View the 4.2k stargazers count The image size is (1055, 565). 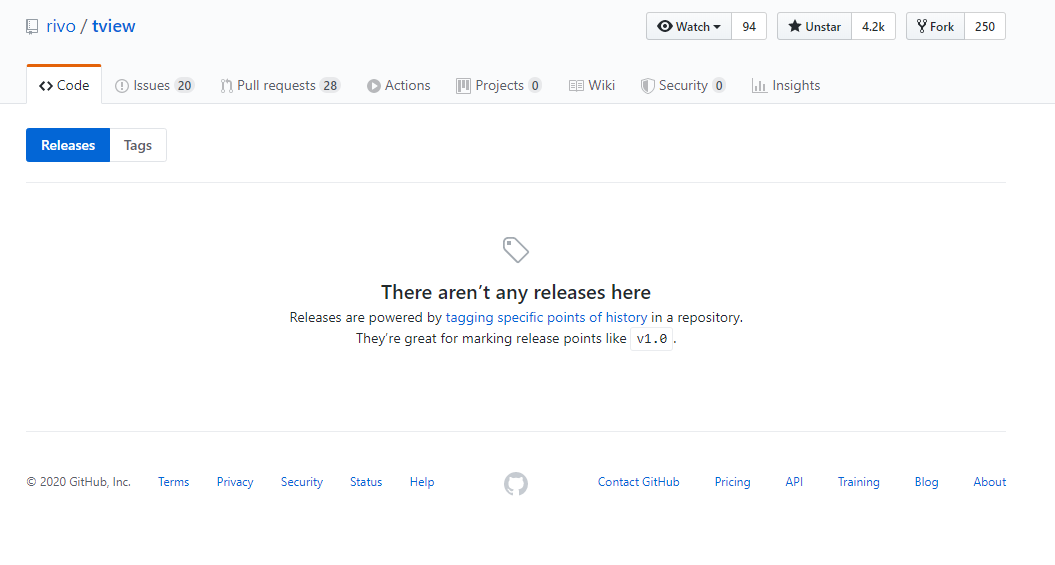pos(873,26)
